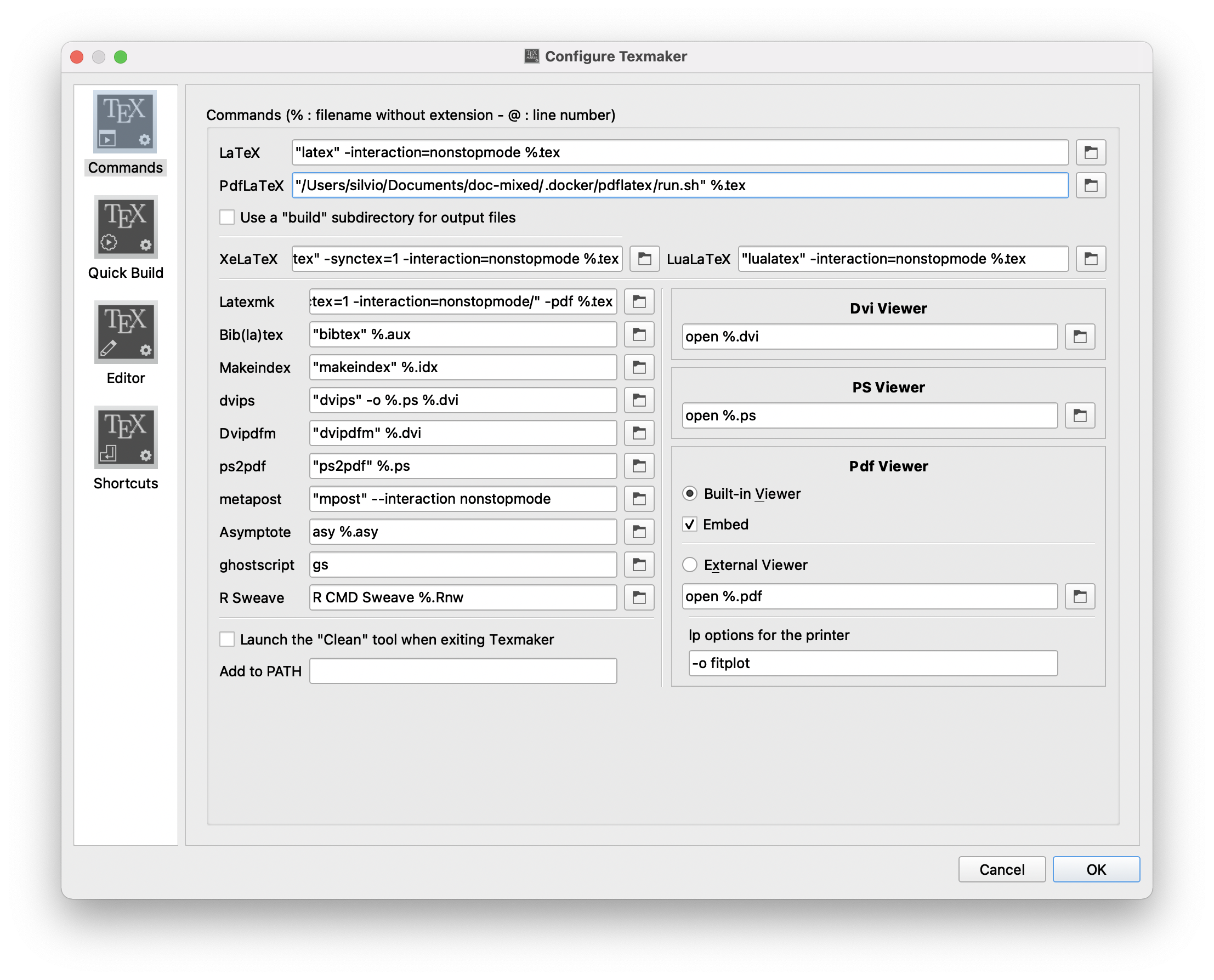Open the Shortcuts settings page icon
This screenshot has height=980, width=1214.
(126, 437)
